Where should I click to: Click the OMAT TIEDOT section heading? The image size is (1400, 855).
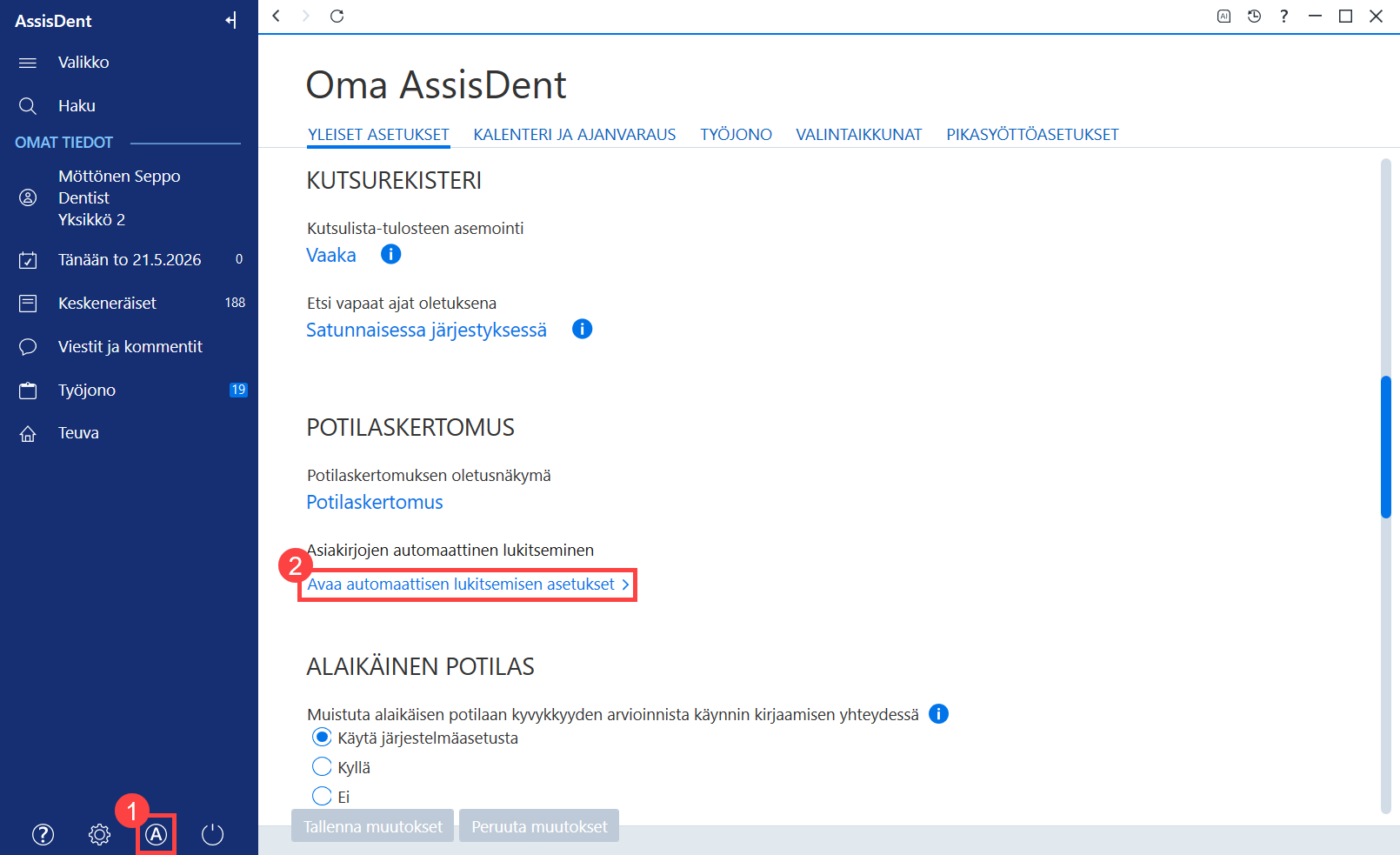[x=64, y=143]
